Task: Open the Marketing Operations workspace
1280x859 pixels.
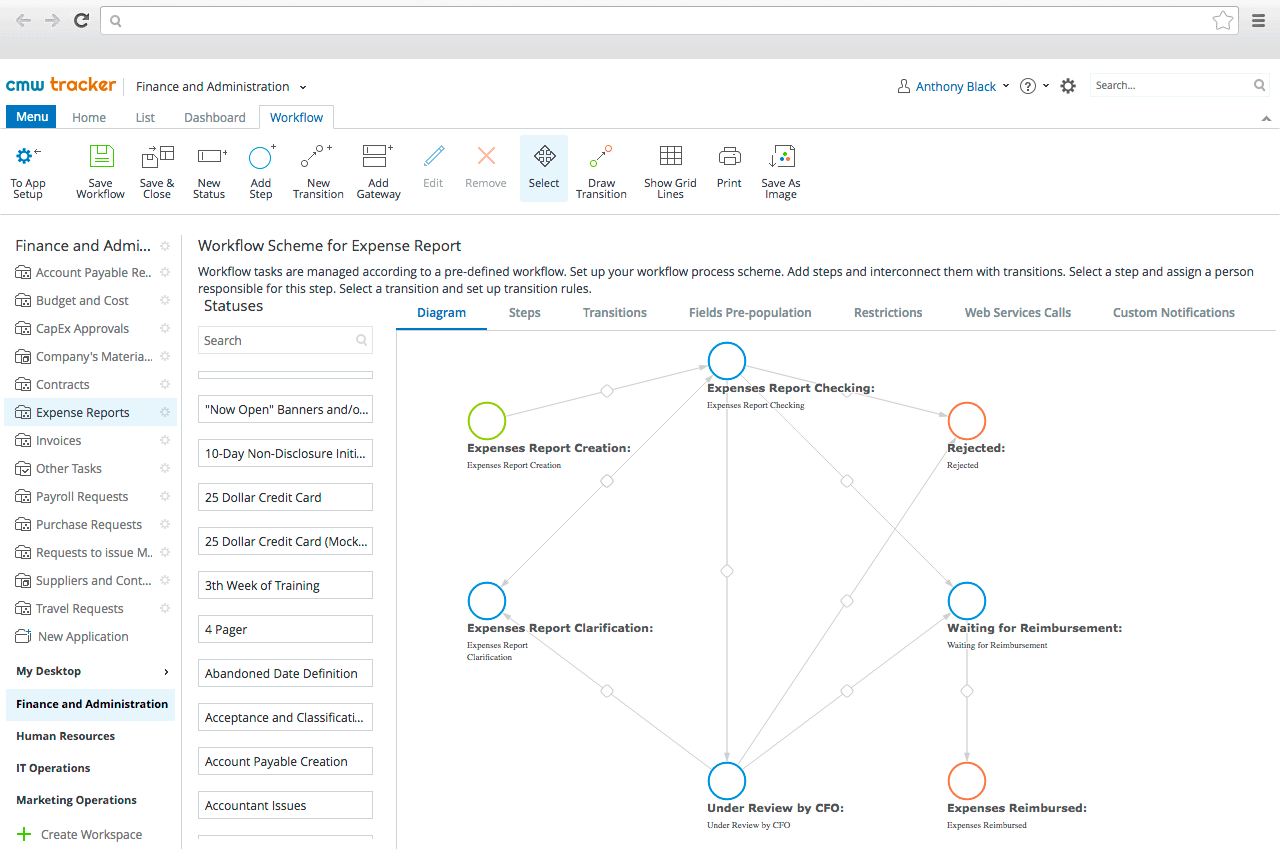Action: (x=76, y=800)
